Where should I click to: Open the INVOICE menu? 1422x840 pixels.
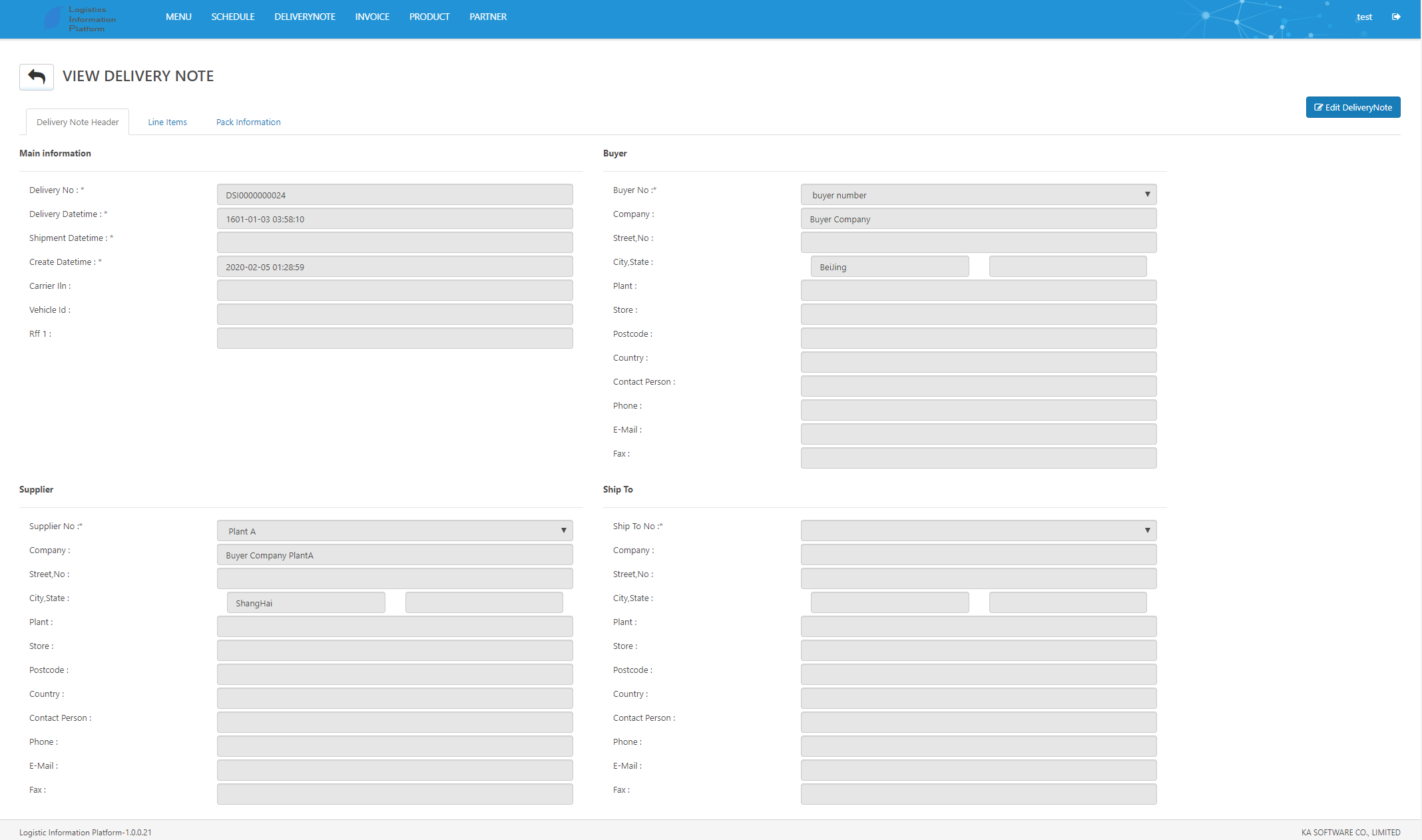pyautogui.click(x=372, y=17)
